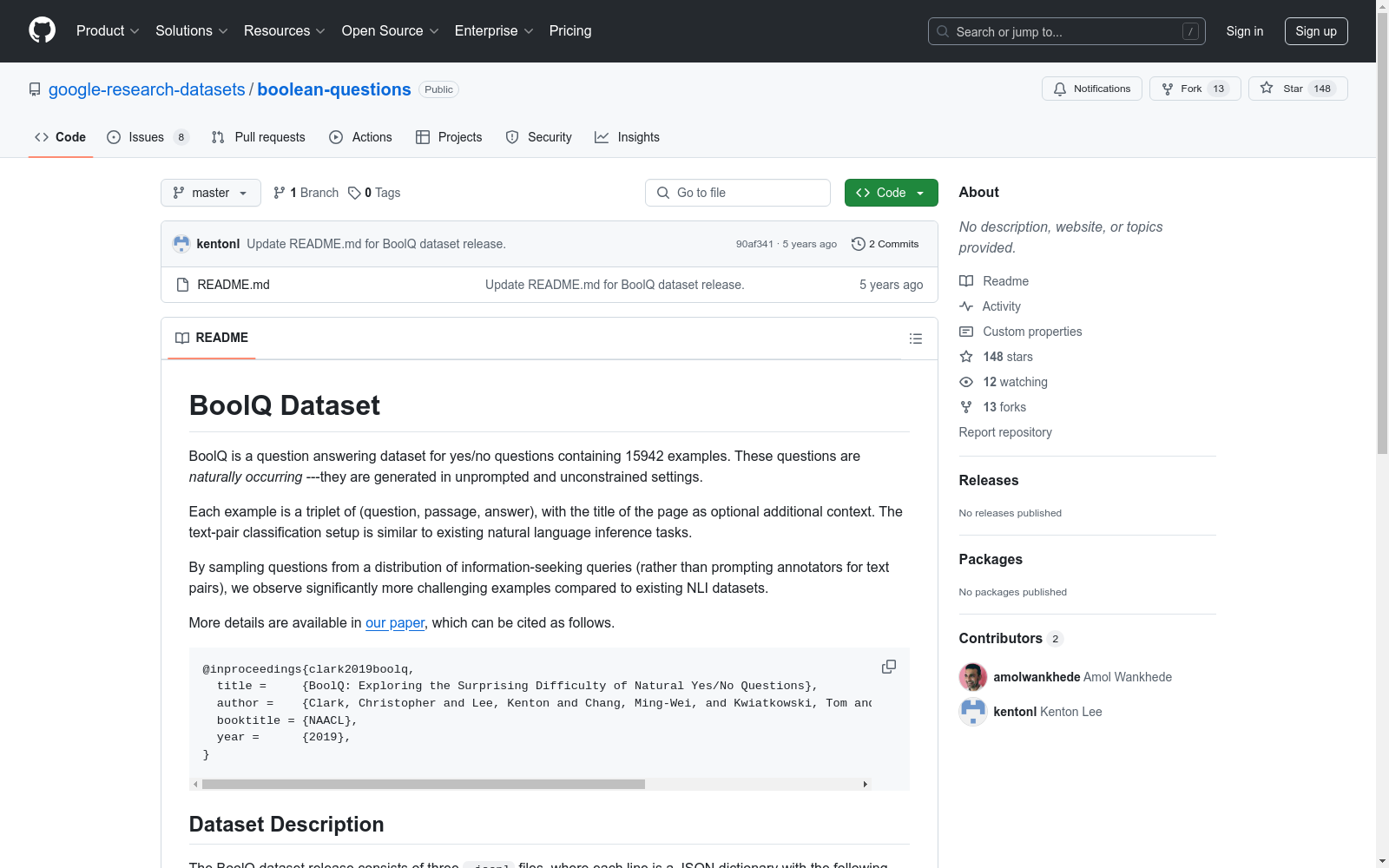The height and width of the screenshot is (868, 1389).
Task: Click the Go to file search field
Action: [738, 193]
